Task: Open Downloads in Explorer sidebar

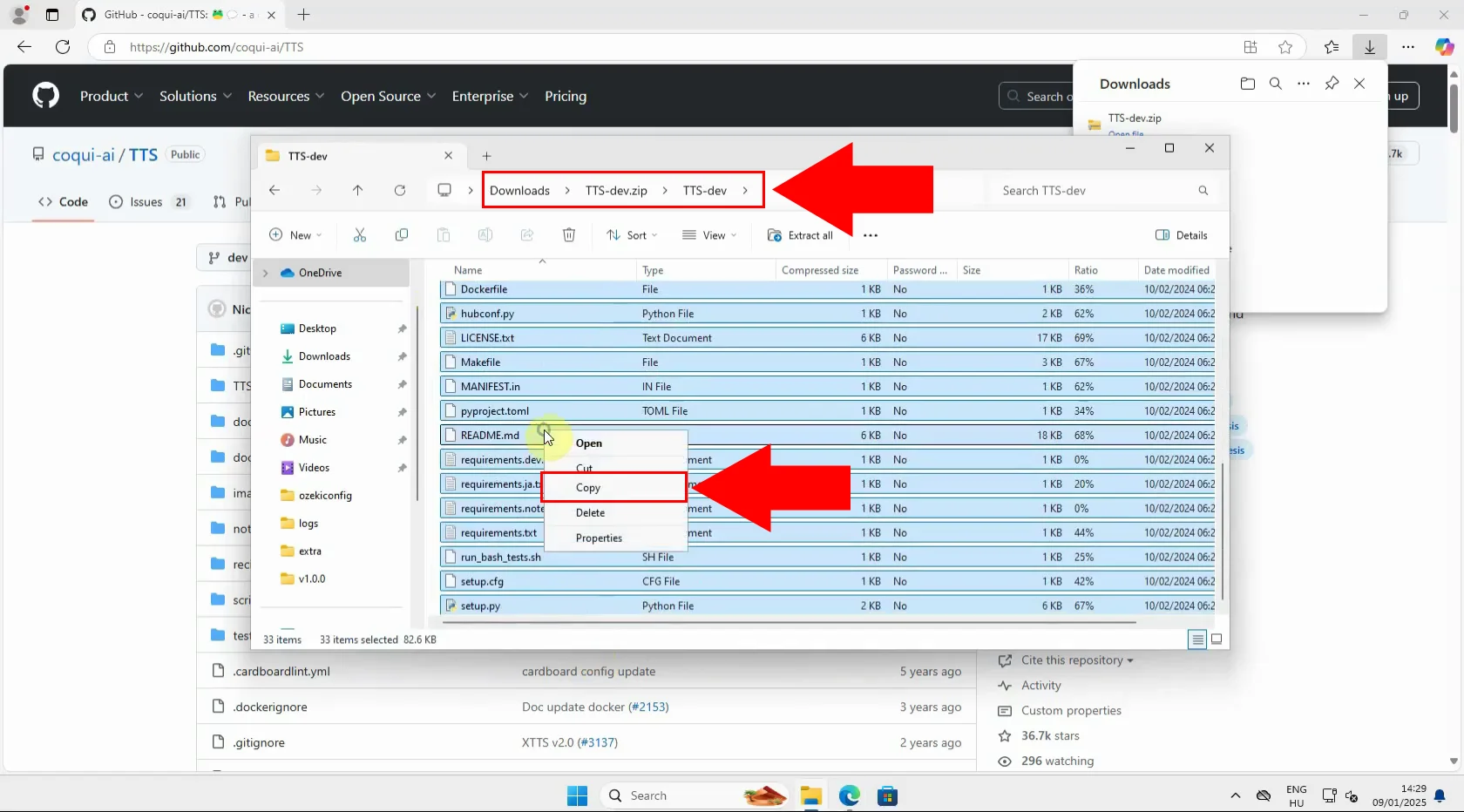Action: tap(324, 356)
